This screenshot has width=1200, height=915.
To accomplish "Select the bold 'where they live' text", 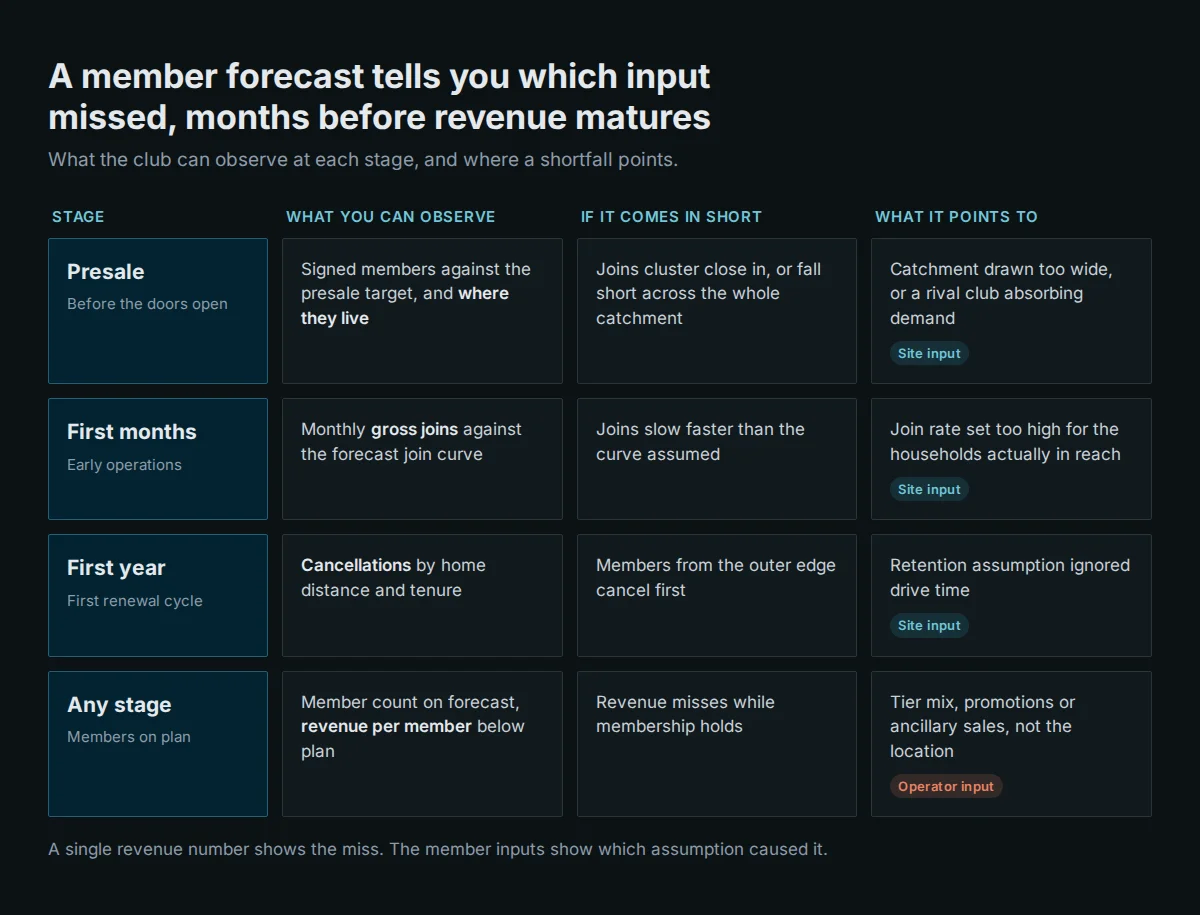I will [405, 306].
